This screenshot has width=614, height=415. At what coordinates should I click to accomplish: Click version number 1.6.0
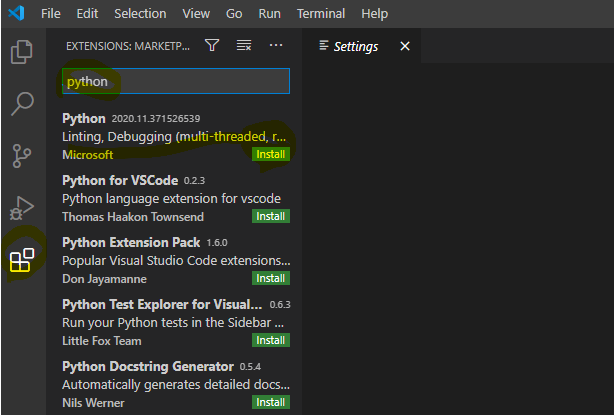pos(217,243)
